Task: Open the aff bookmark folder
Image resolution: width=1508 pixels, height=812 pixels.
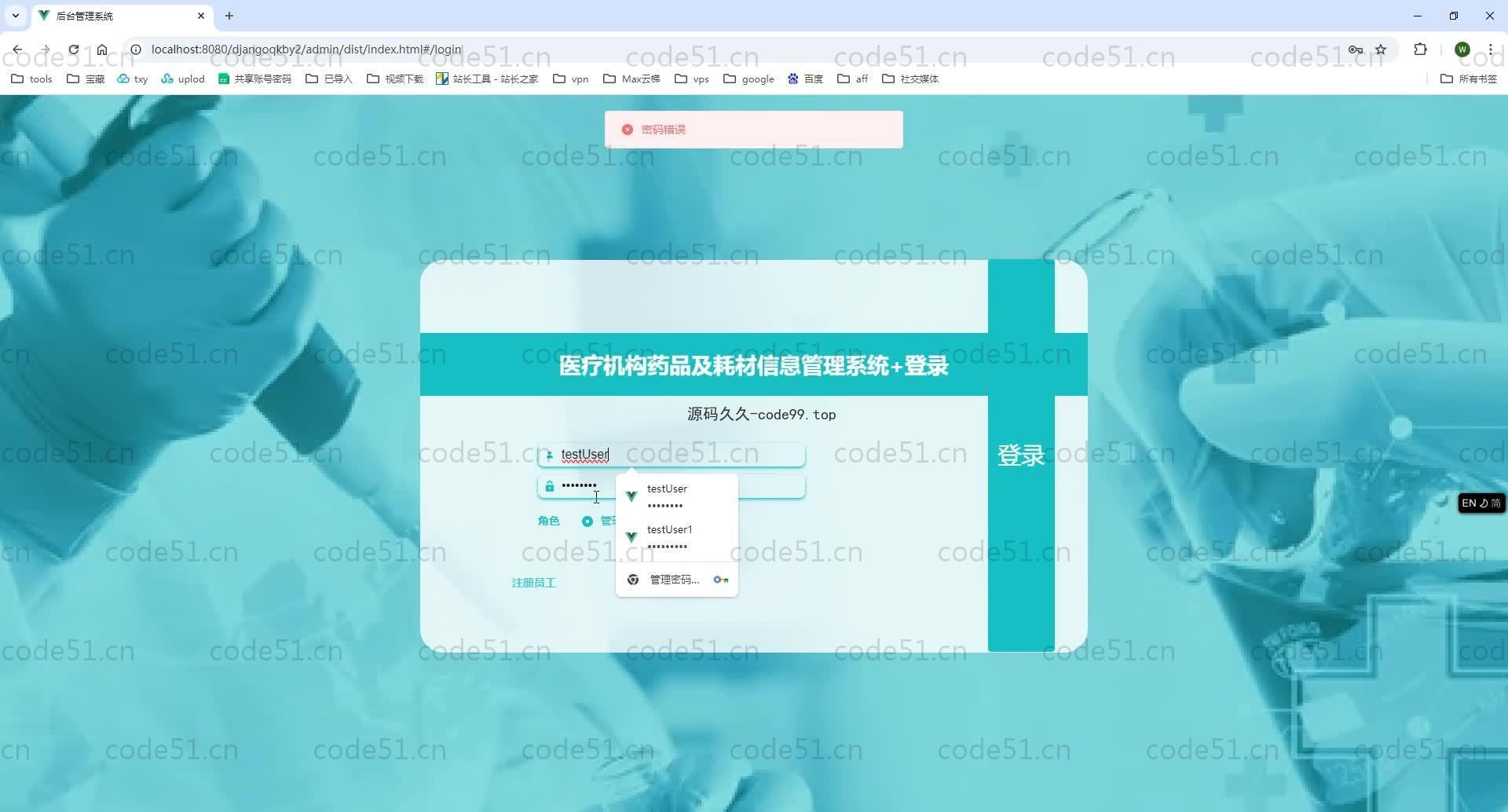Action: (x=853, y=79)
